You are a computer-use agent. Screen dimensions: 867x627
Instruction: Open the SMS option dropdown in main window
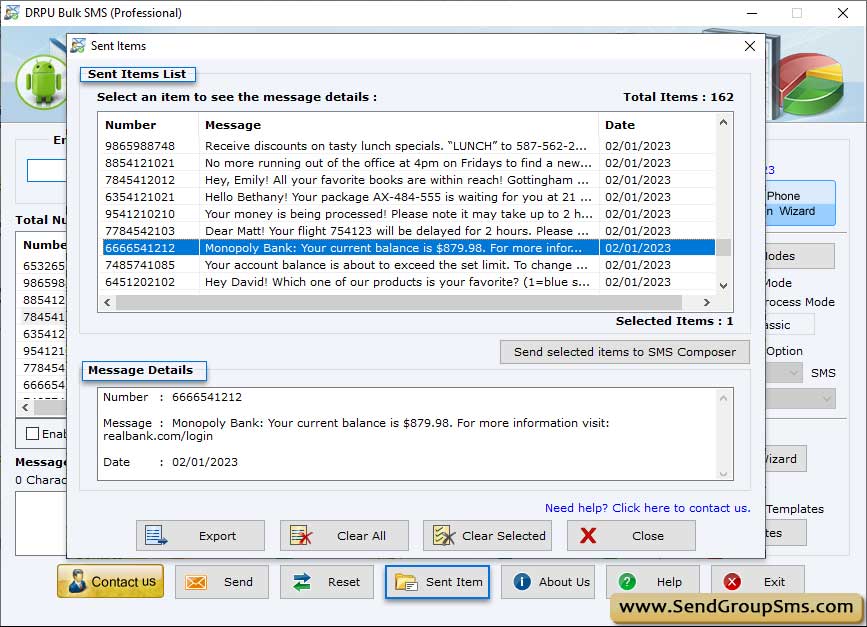[785, 373]
